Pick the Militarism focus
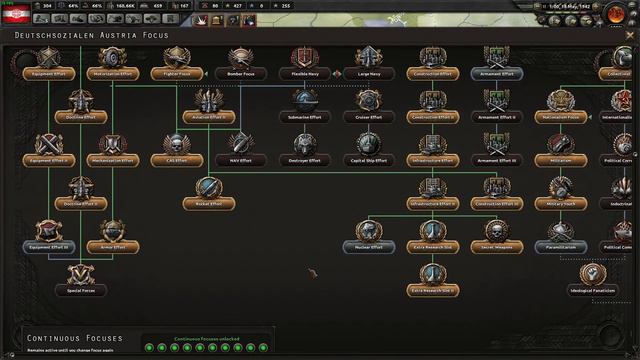 click(561, 160)
